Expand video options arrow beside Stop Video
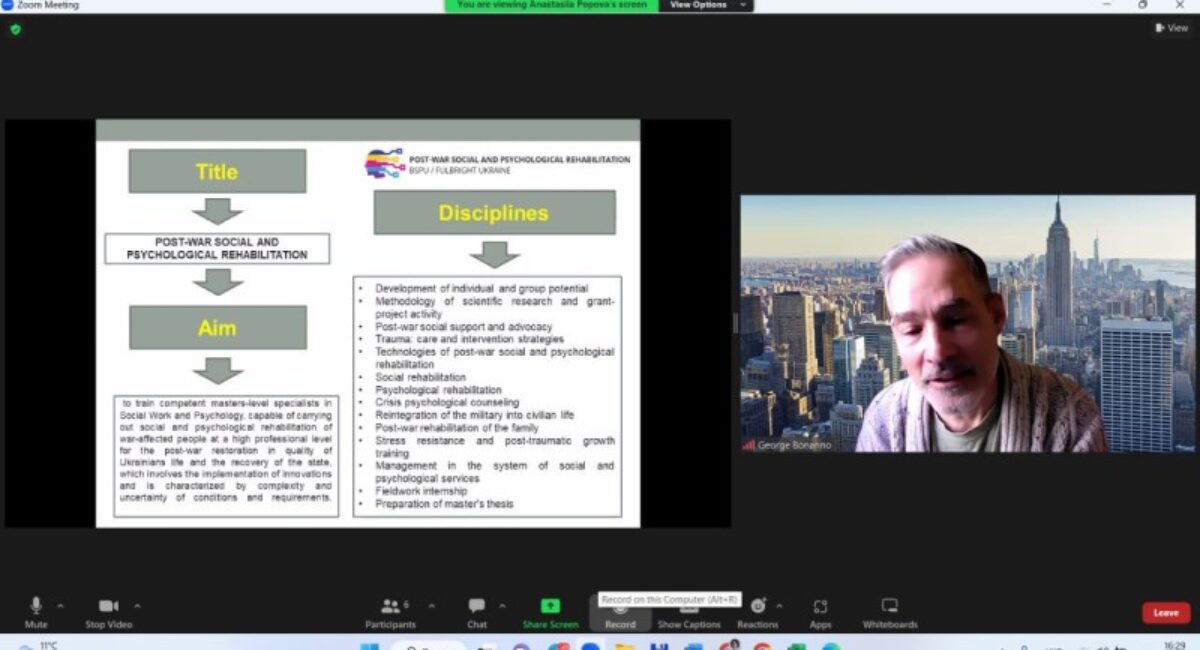 137,606
